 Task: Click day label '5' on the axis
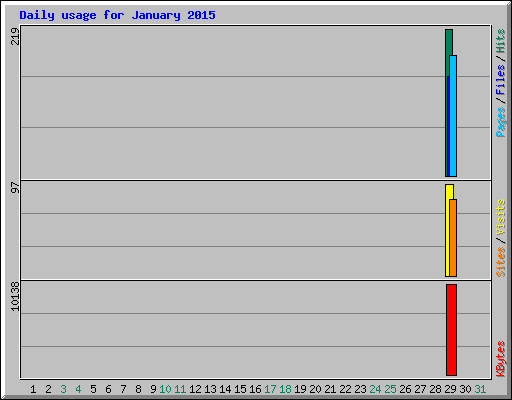pyautogui.click(x=93, y=389)
